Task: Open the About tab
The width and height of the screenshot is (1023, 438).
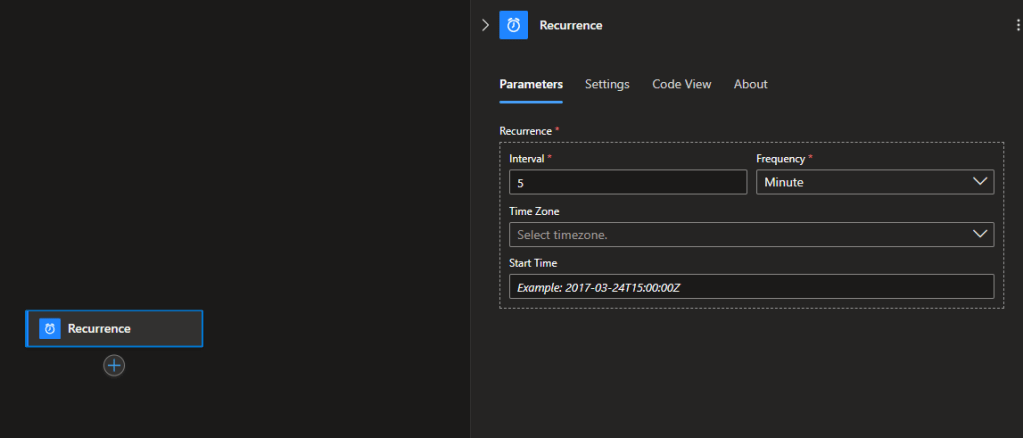Action: pyautogui.click(x=750, y=84)
